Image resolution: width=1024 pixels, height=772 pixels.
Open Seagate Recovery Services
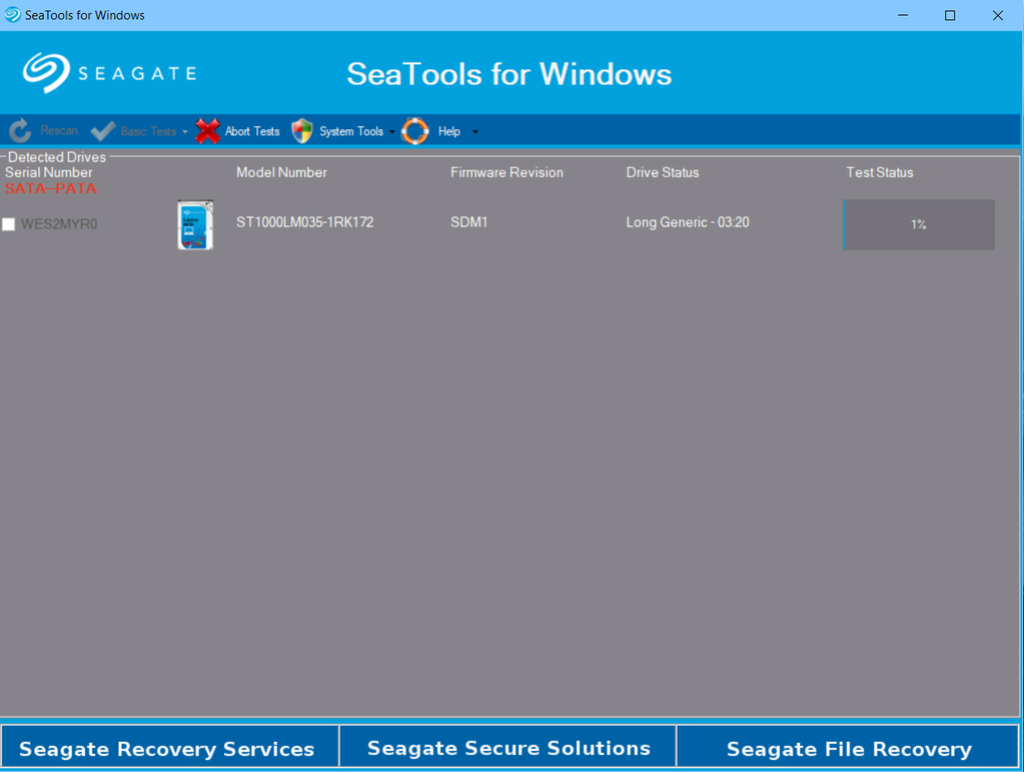tap(169, 745)
